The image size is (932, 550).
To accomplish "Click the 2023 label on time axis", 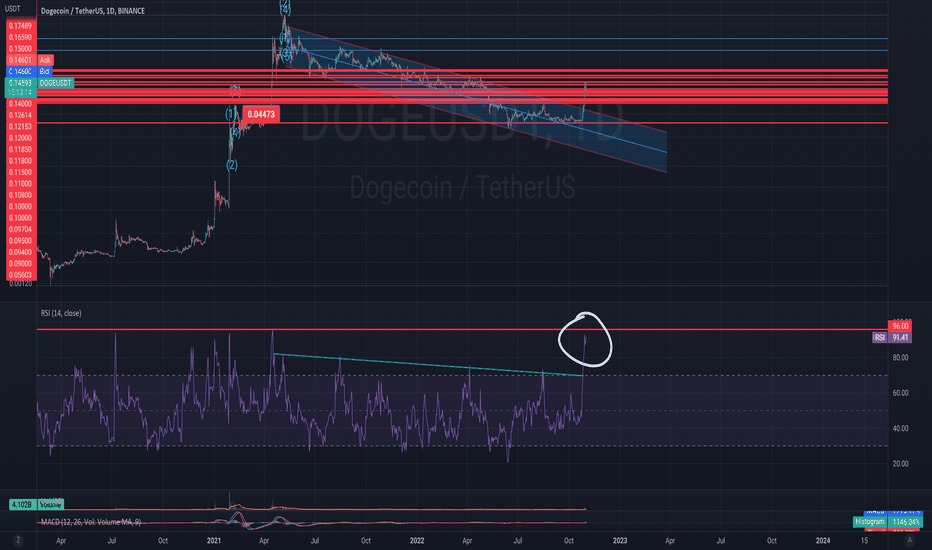I will point(620,540).
